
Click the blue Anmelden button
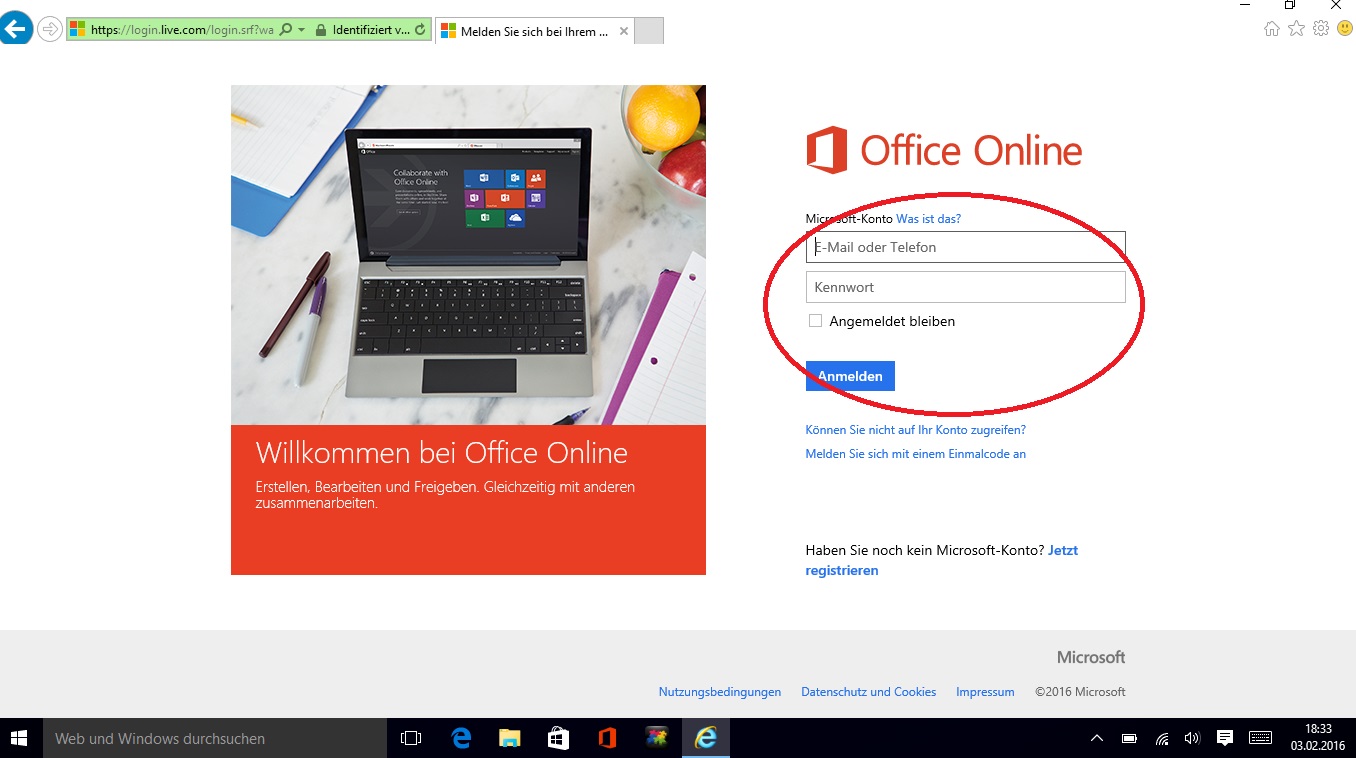coord(850,376)
